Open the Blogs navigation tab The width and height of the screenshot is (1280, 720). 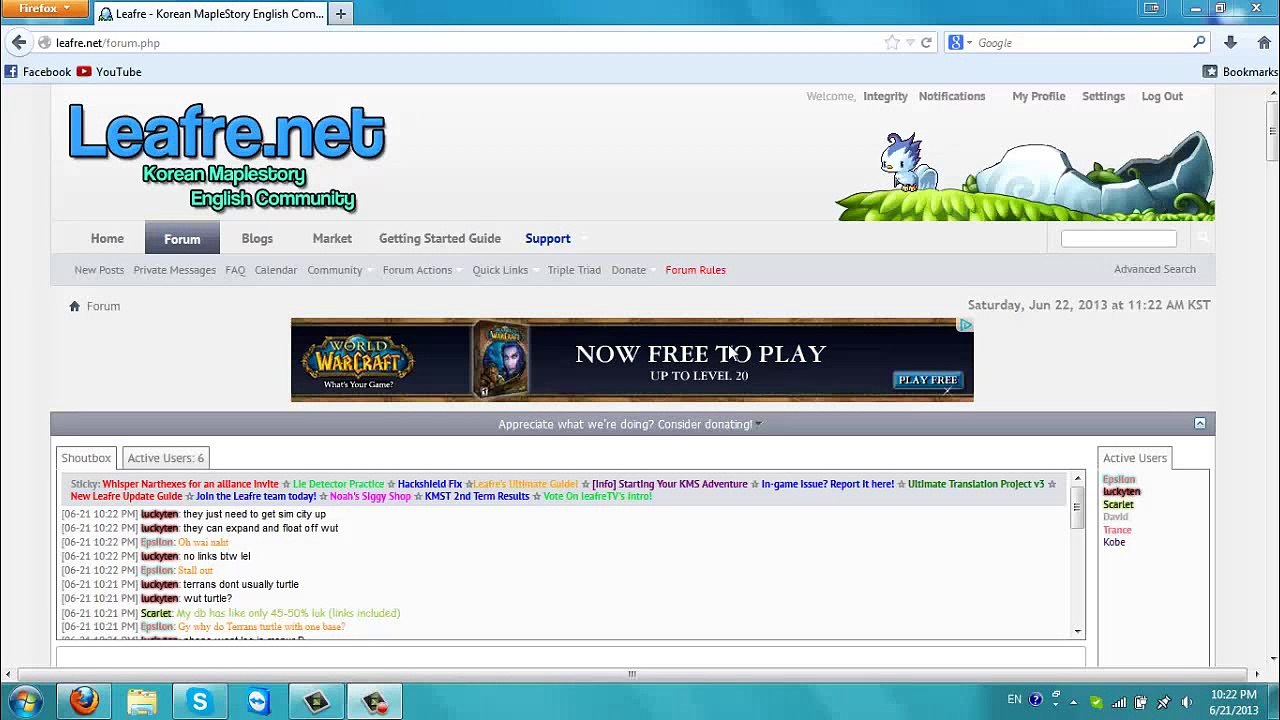(x=257, y=239)
